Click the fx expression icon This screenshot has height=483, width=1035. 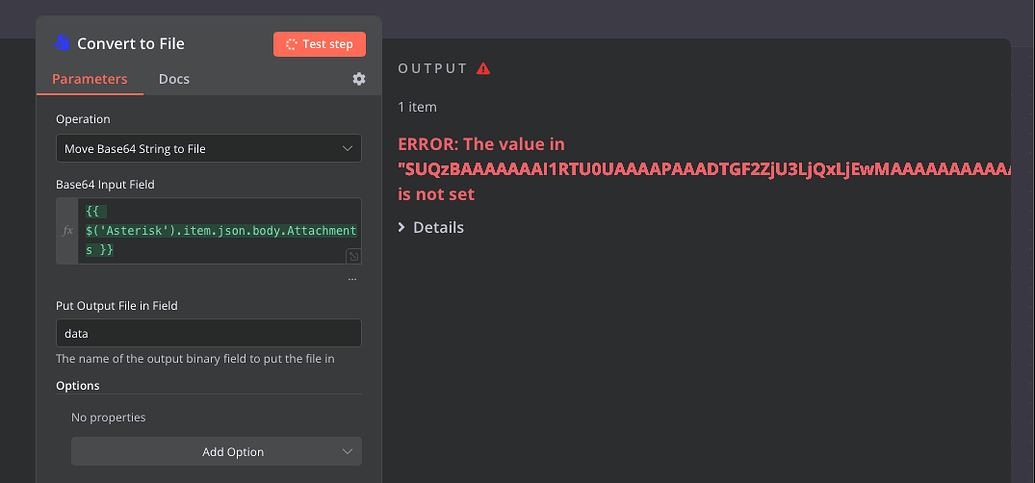[67, 231]
